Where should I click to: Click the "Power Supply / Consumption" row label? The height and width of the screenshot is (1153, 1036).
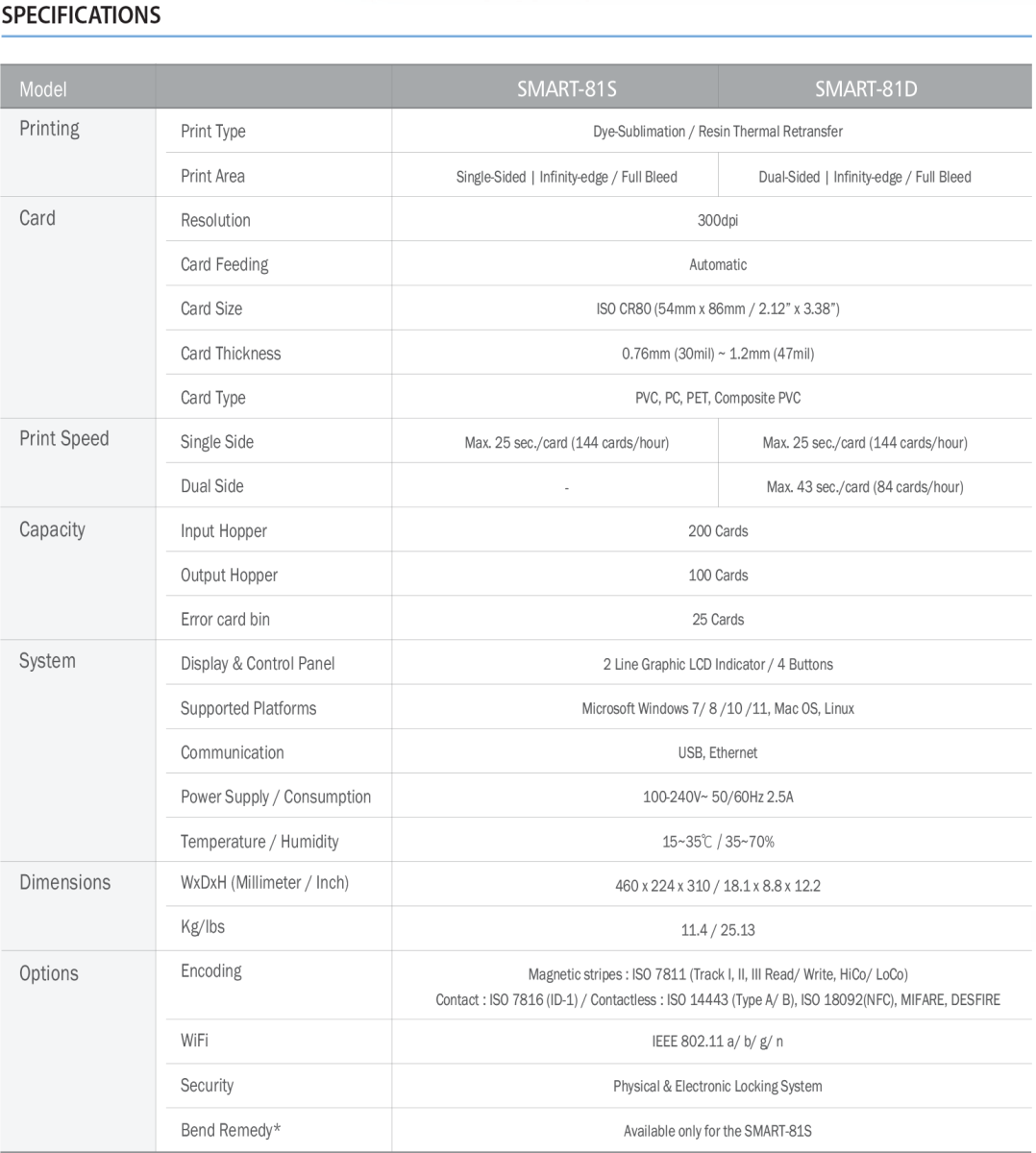(x=276, y=797)
